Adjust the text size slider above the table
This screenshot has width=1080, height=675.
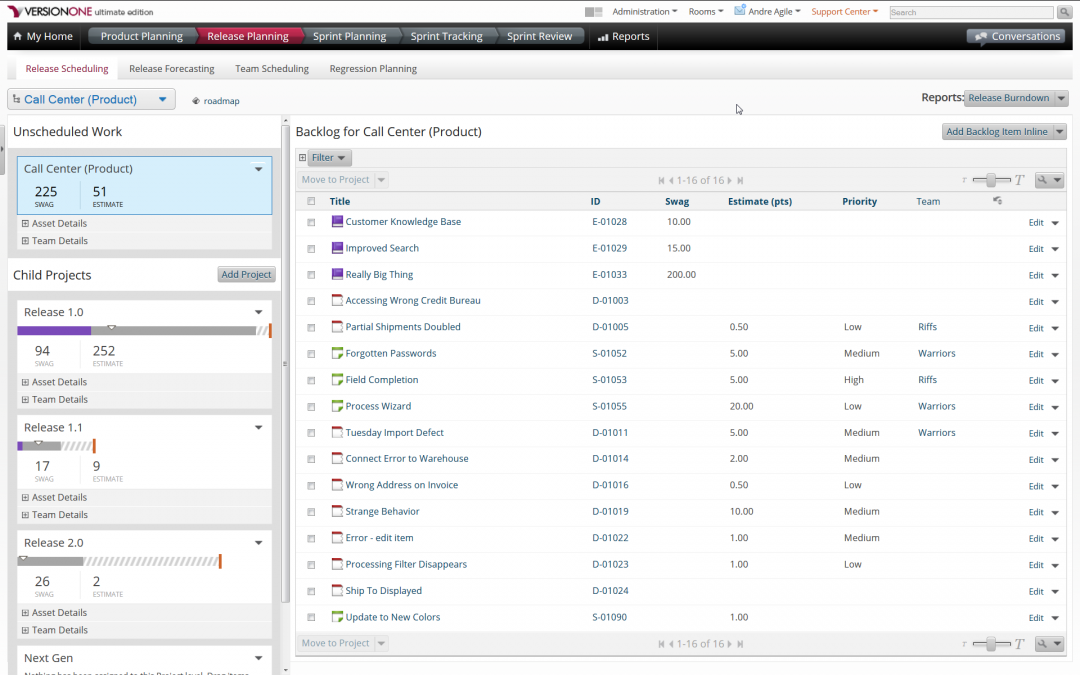coord(992,180)
